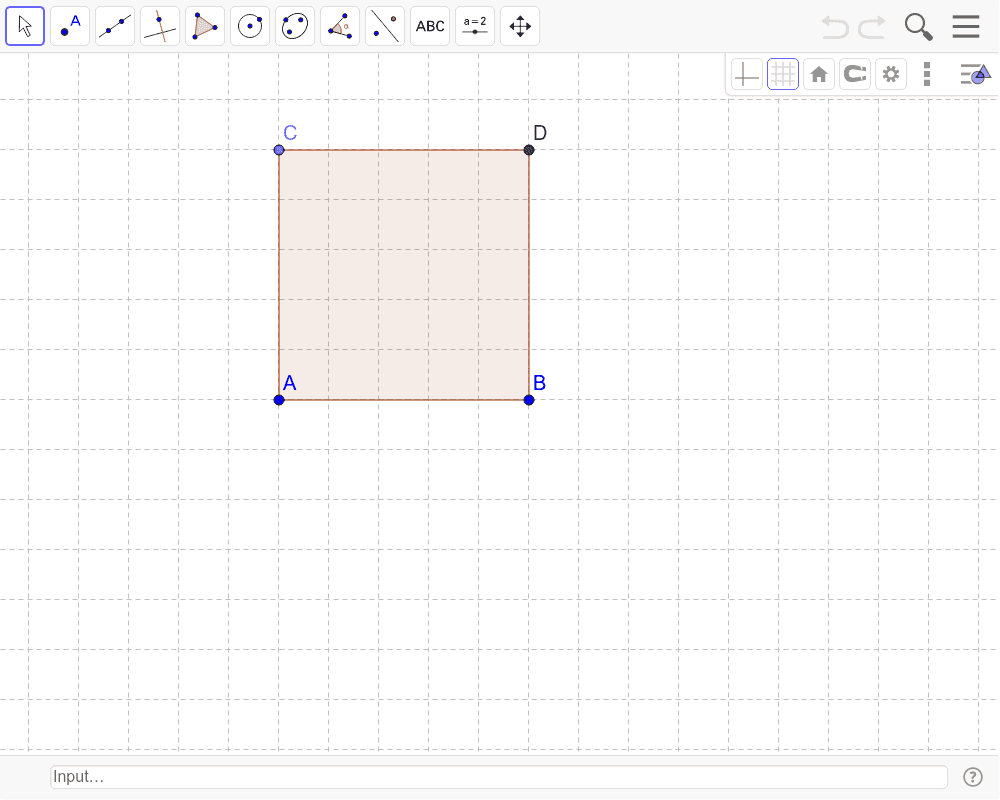1000x800 pixels.
Task: Click the label of point A
Action: [x=290, y=383]
